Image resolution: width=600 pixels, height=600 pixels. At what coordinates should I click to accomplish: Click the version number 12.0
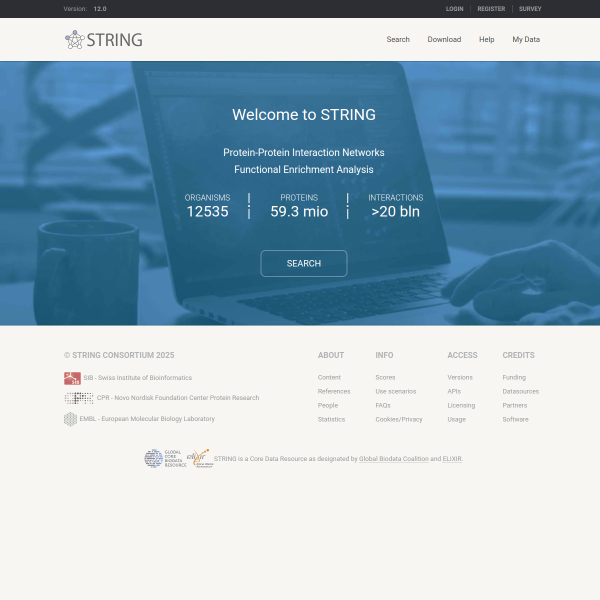(x=100, y=9)
